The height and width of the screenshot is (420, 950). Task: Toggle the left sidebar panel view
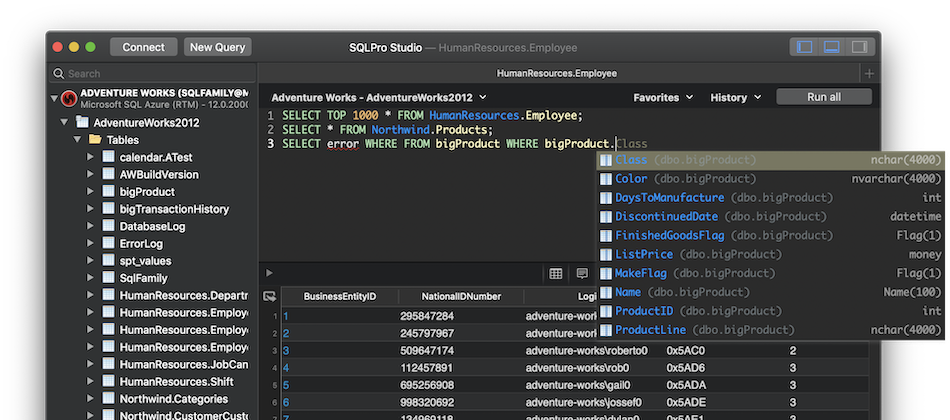tap(802, 47)
